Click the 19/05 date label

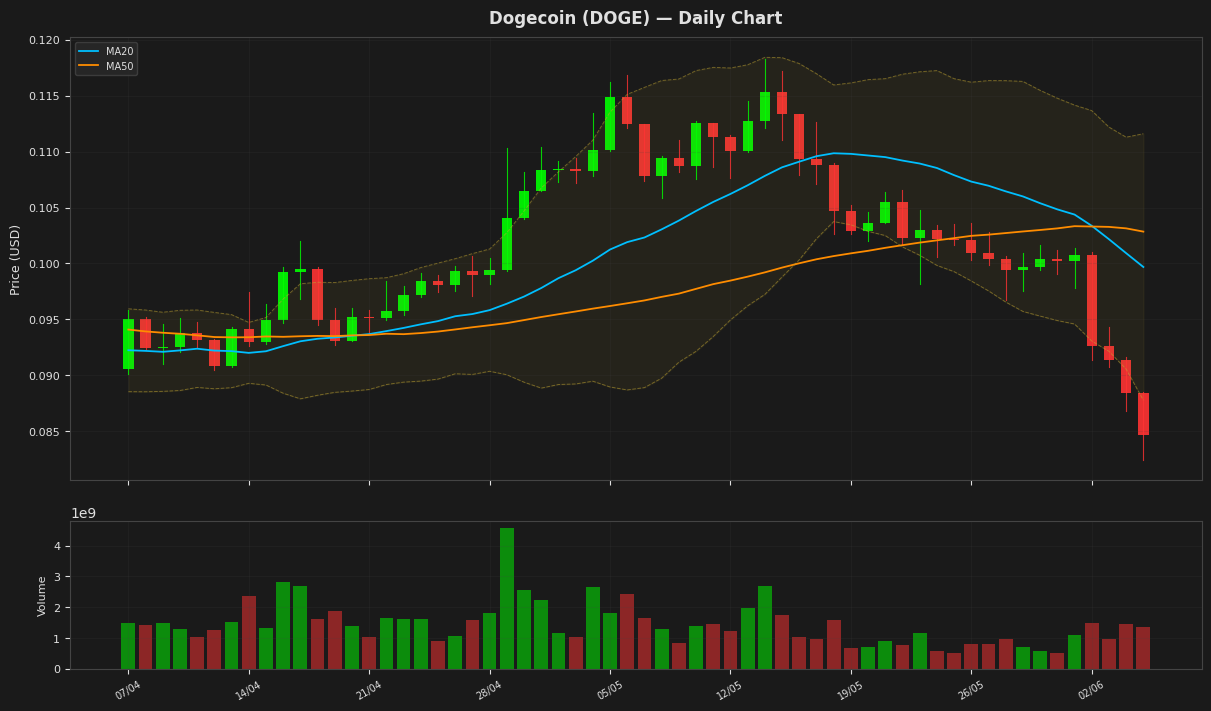pyautogui.click(x=850, y=689)
